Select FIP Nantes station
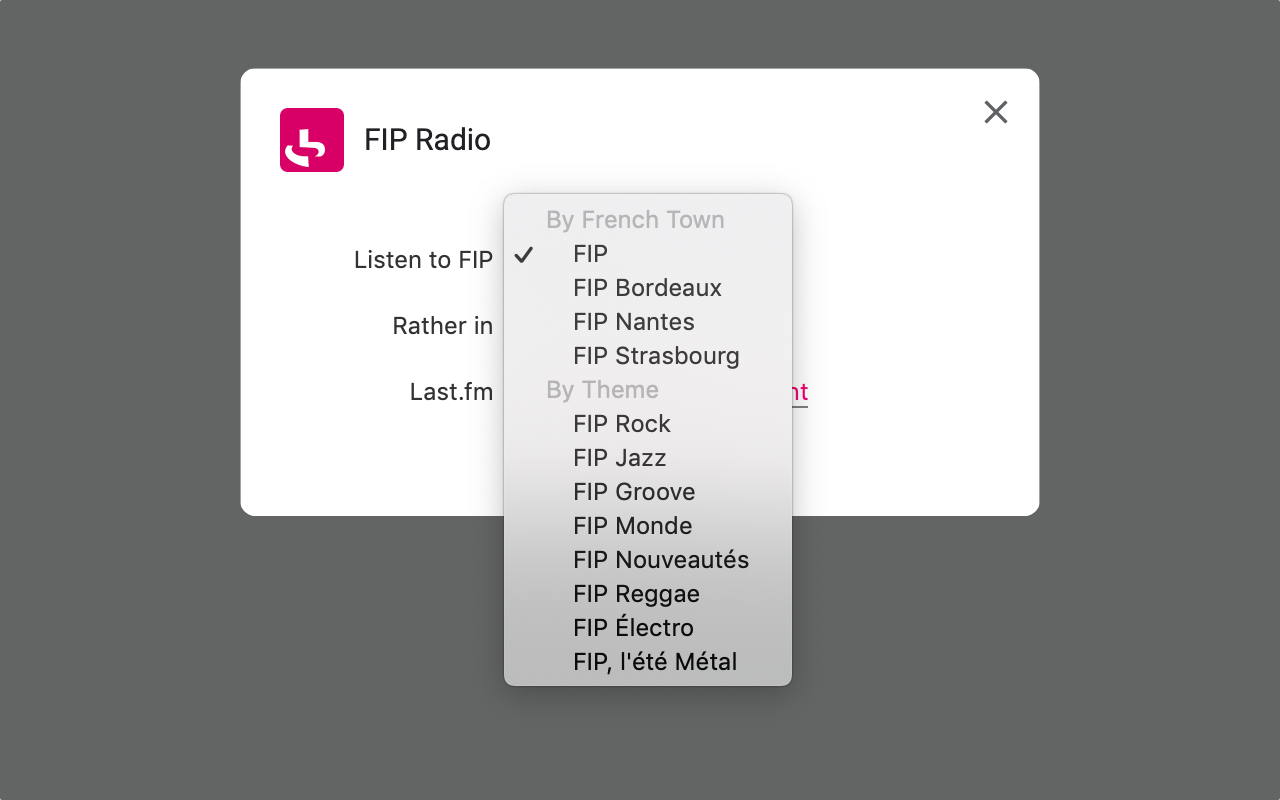This screenshot has height=800, width=1280. point(633,322)
